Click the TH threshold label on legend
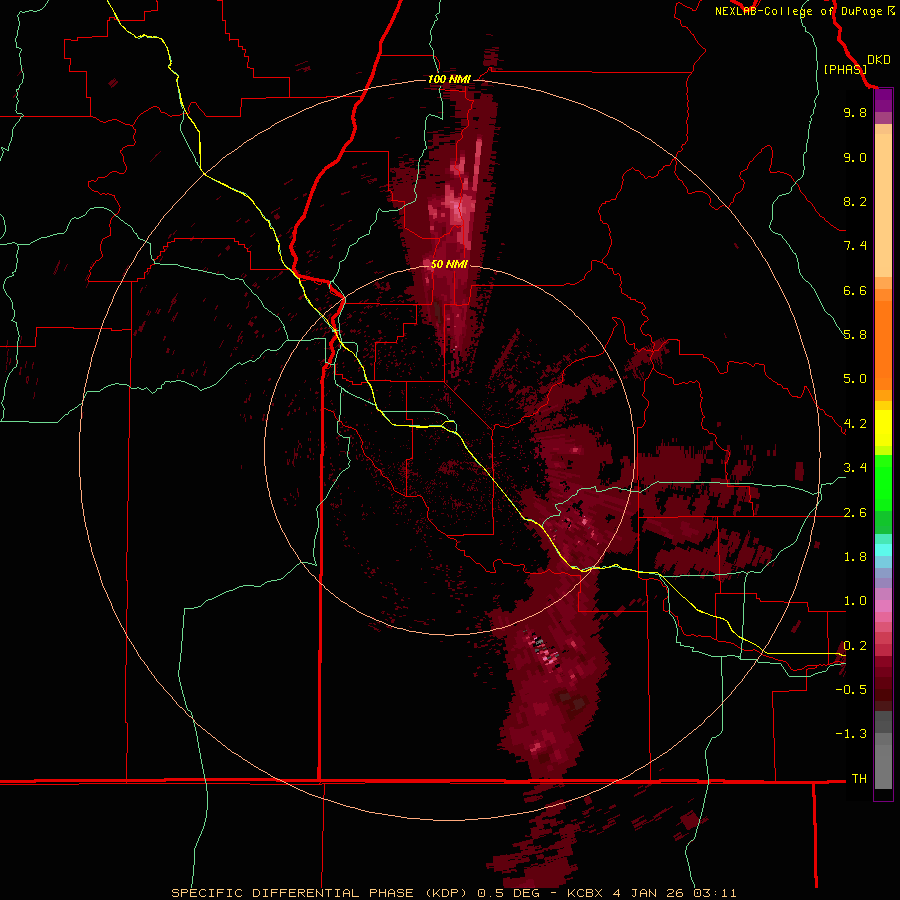 pyautogui.click(x=859, y=779)
